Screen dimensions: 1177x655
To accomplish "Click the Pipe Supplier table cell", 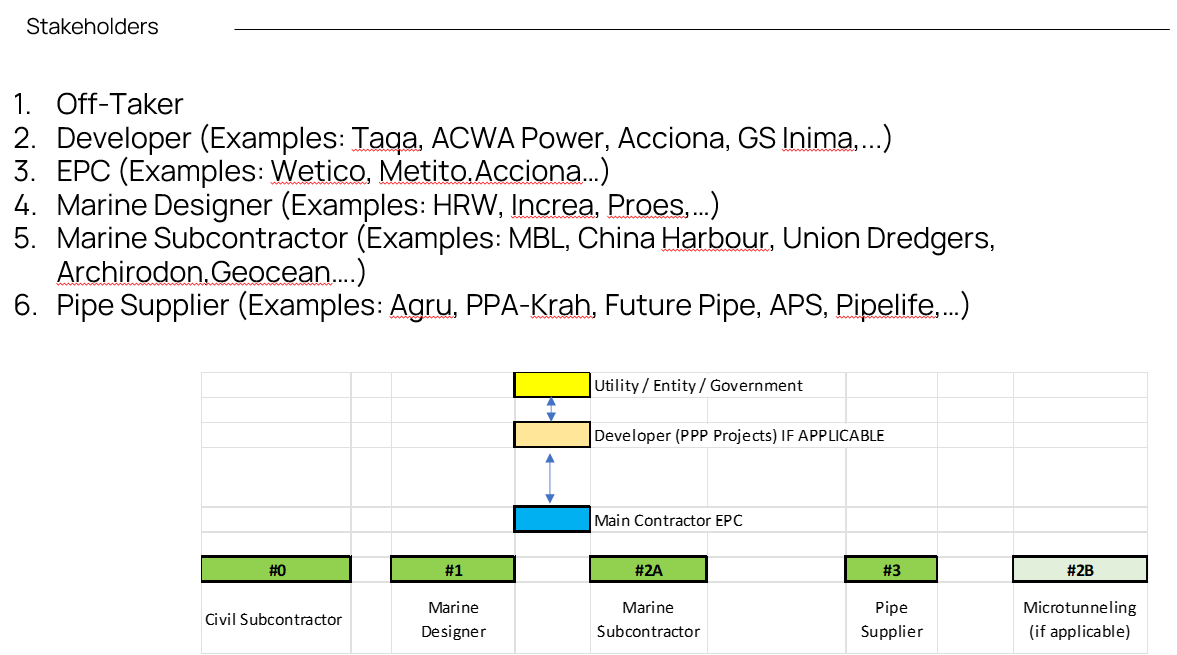I will coord(891,619).
